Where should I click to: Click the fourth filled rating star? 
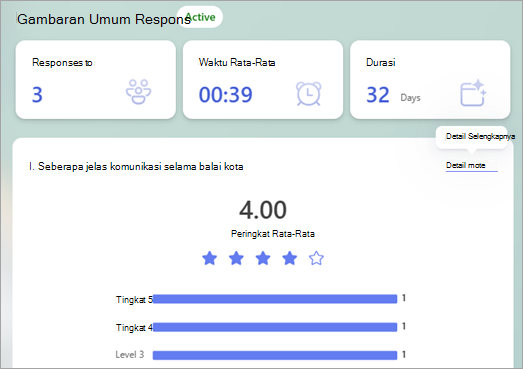click(x=290, y=258)
